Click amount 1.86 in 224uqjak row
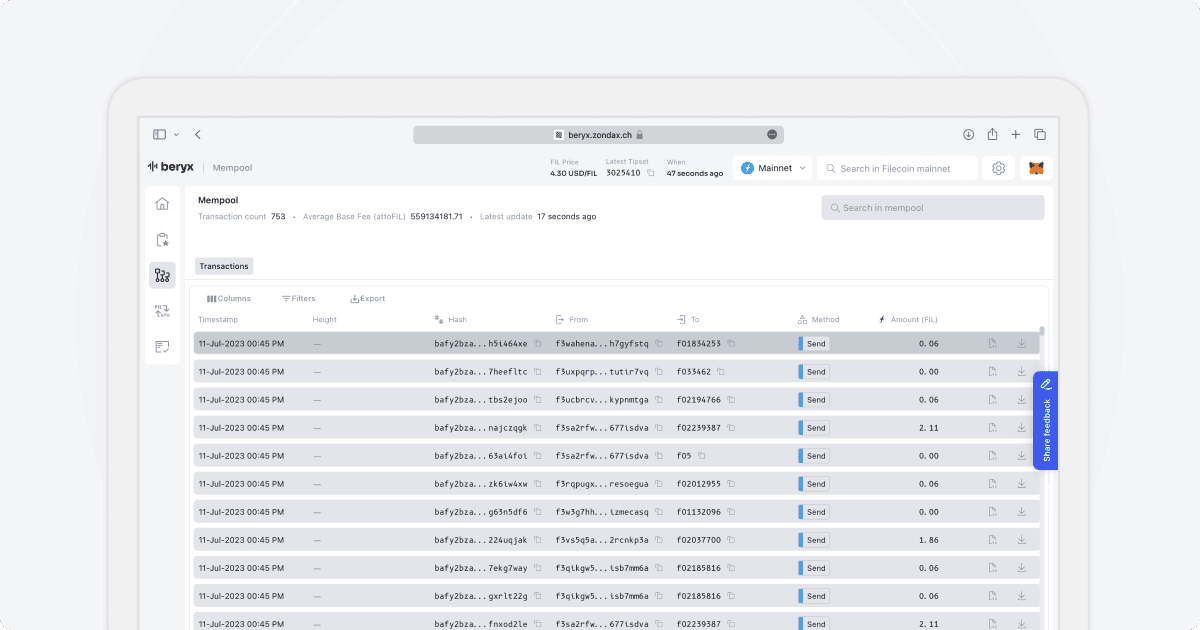1200x630 pixels. [929, 539]
